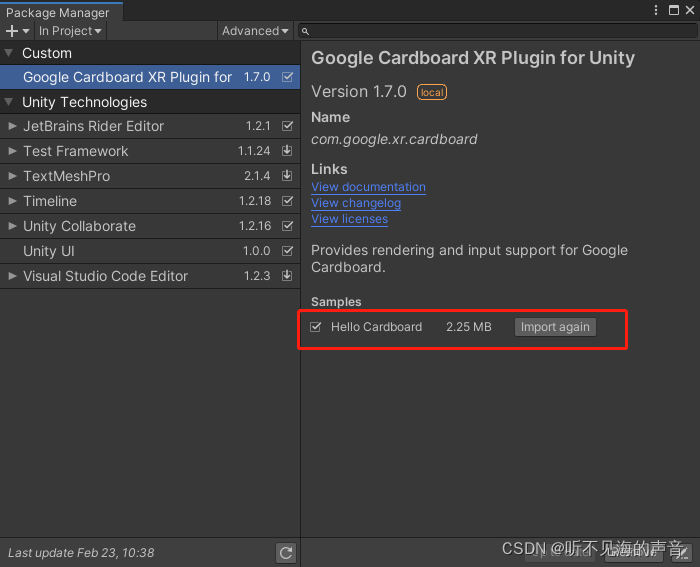Click installed checkmark icon for Unity Collaborate

[x=288, y=226]
